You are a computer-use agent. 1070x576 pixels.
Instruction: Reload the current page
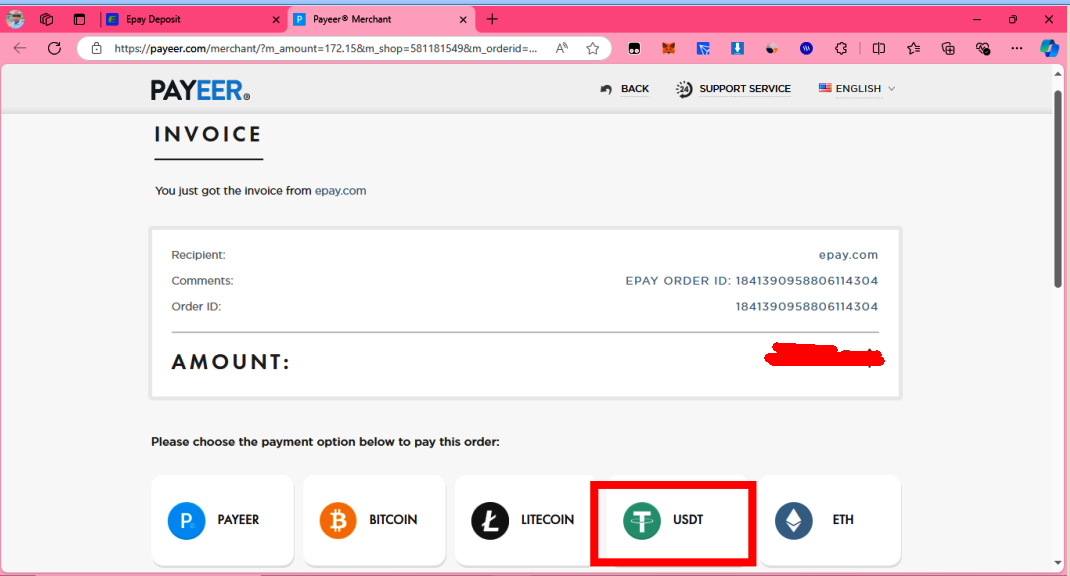point(55,48)
